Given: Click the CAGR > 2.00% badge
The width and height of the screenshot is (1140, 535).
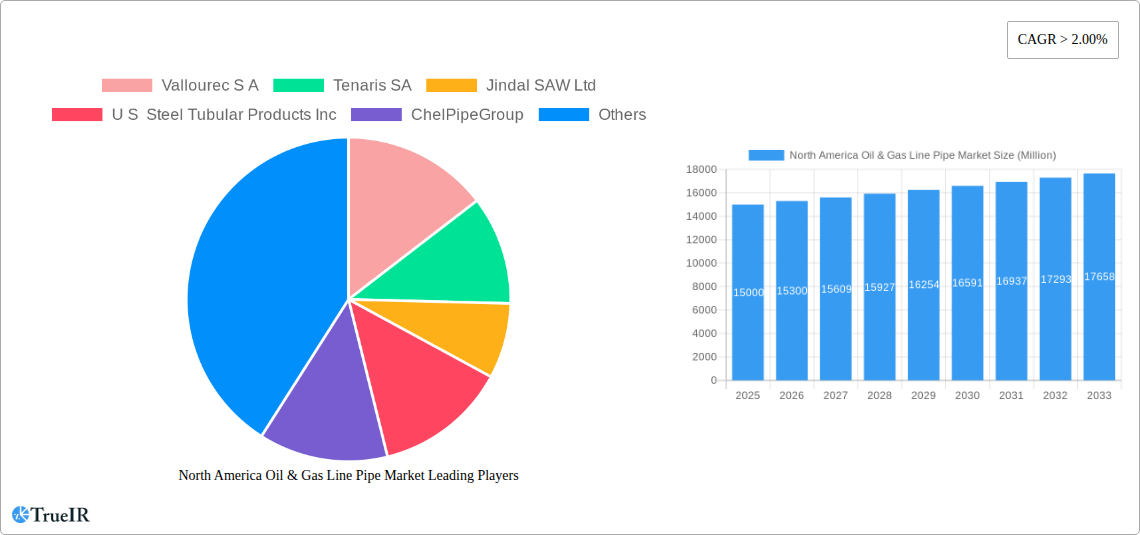Looking at the screenshot, I should point(1062,40).
